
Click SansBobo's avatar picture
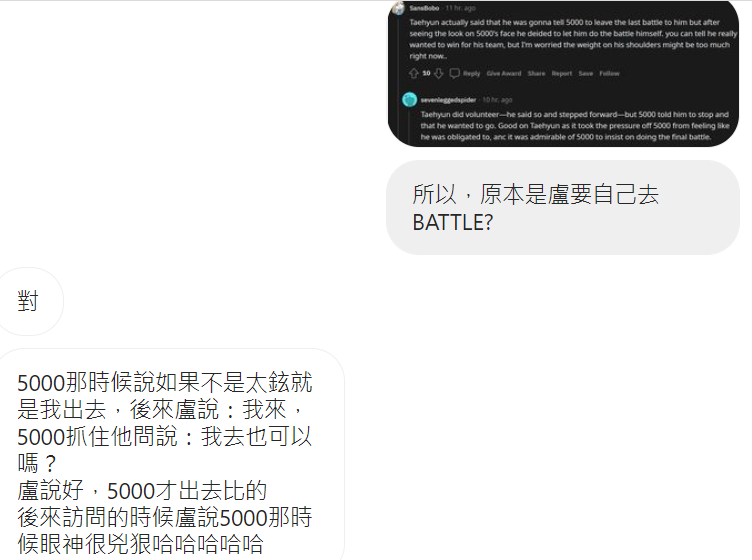pyautogui.click(x=399, y=8)
